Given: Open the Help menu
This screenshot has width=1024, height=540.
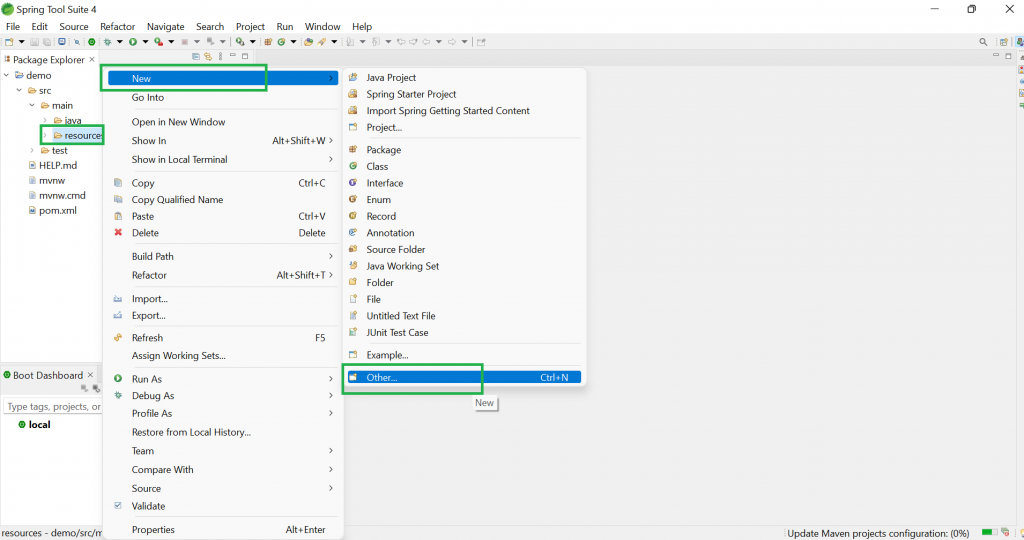Looking at the screenshot, I should coord(362,27).
